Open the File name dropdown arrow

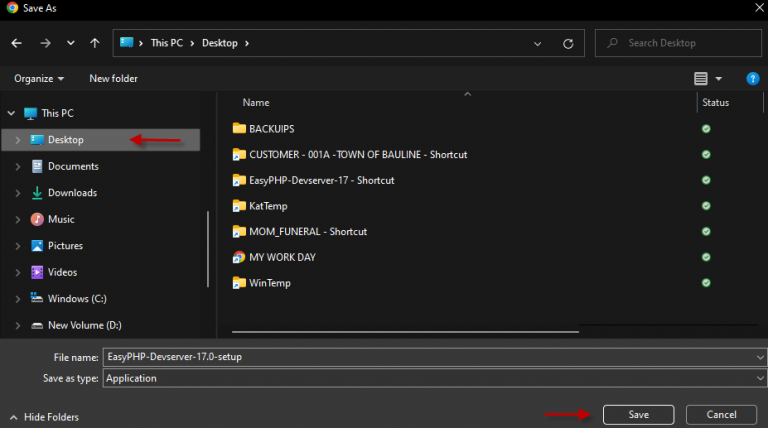point(760,357)
